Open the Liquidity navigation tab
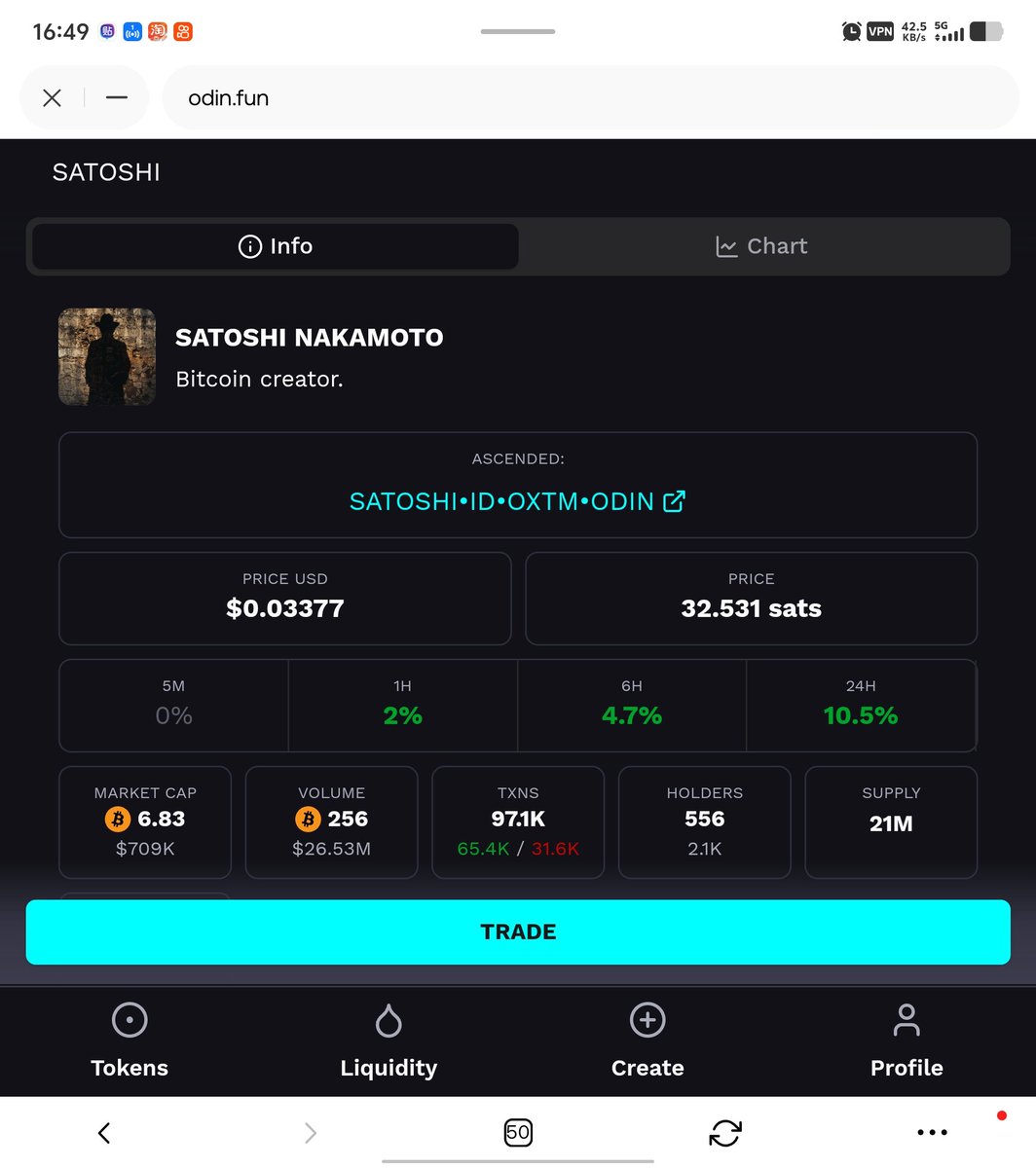 tap(388, 1041)
